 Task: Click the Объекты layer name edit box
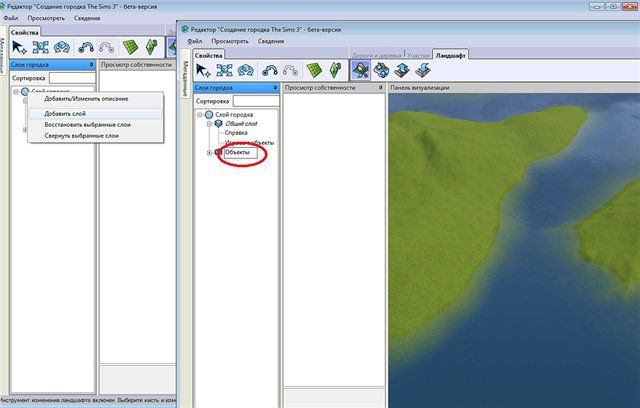(x=241, y=153)
